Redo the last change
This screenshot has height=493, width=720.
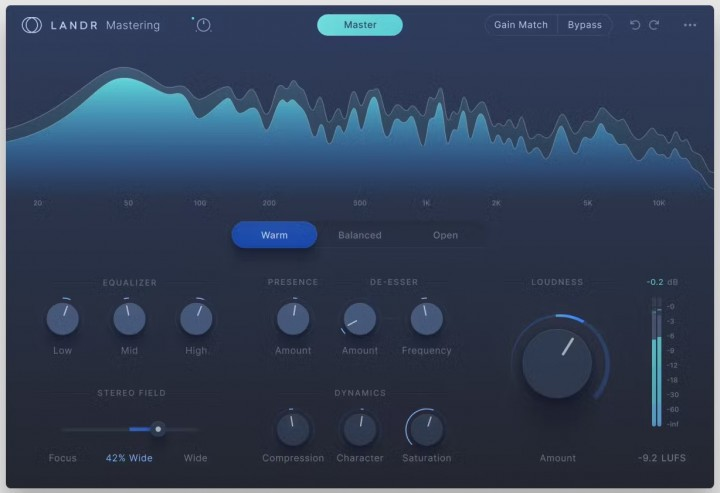pos(654,25)
